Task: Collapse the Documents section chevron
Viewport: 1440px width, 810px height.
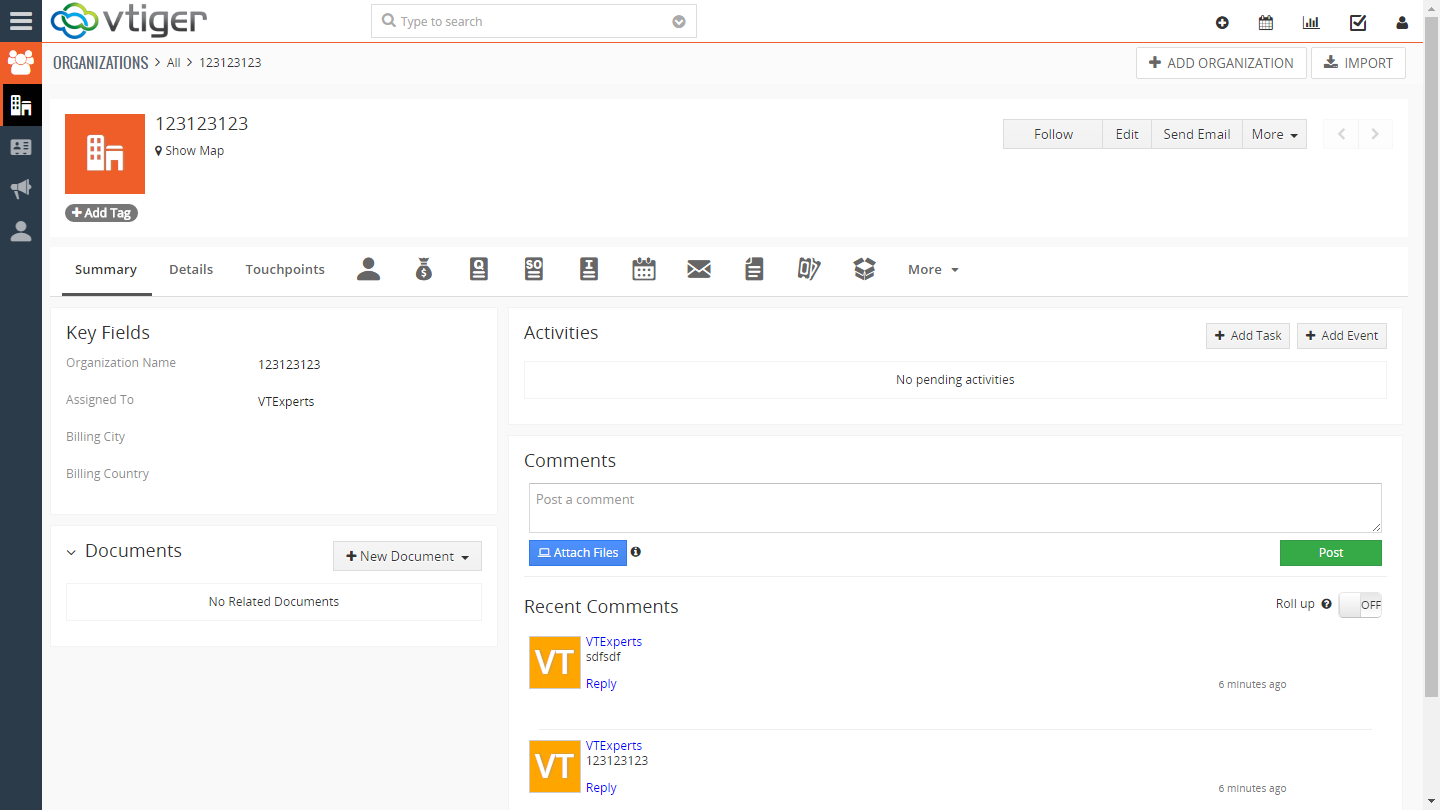Action: (71, 552)
